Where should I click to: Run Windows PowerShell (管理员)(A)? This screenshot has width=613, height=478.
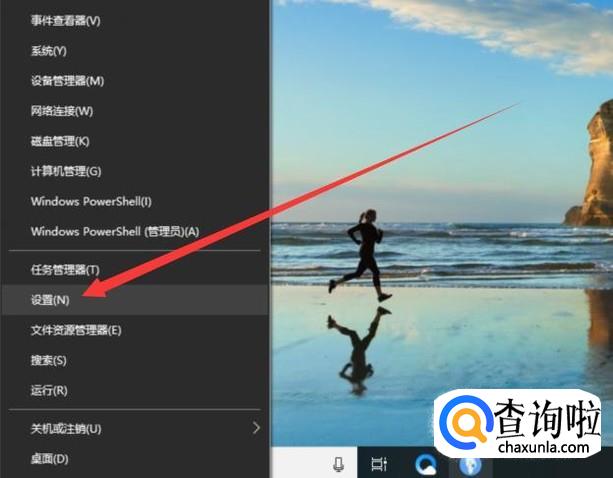coord(135,231)
